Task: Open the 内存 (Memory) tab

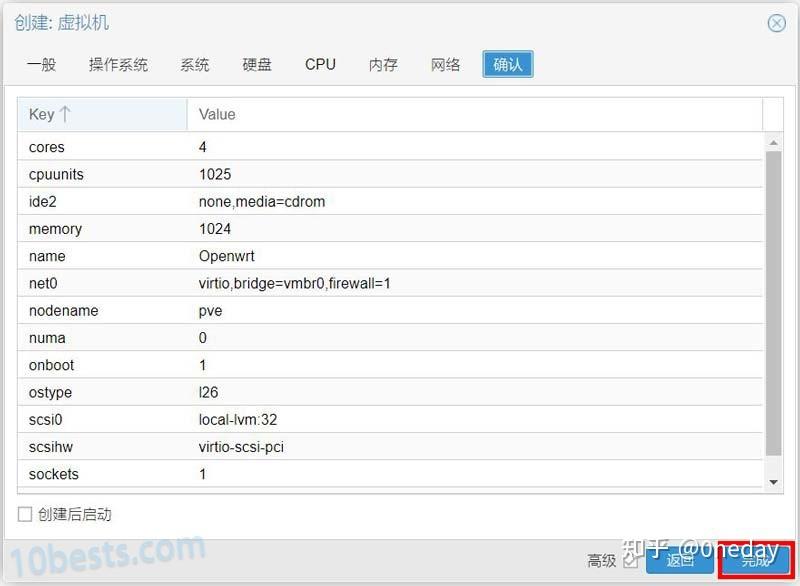Action: pyautogui.click(x=382, y=64)
